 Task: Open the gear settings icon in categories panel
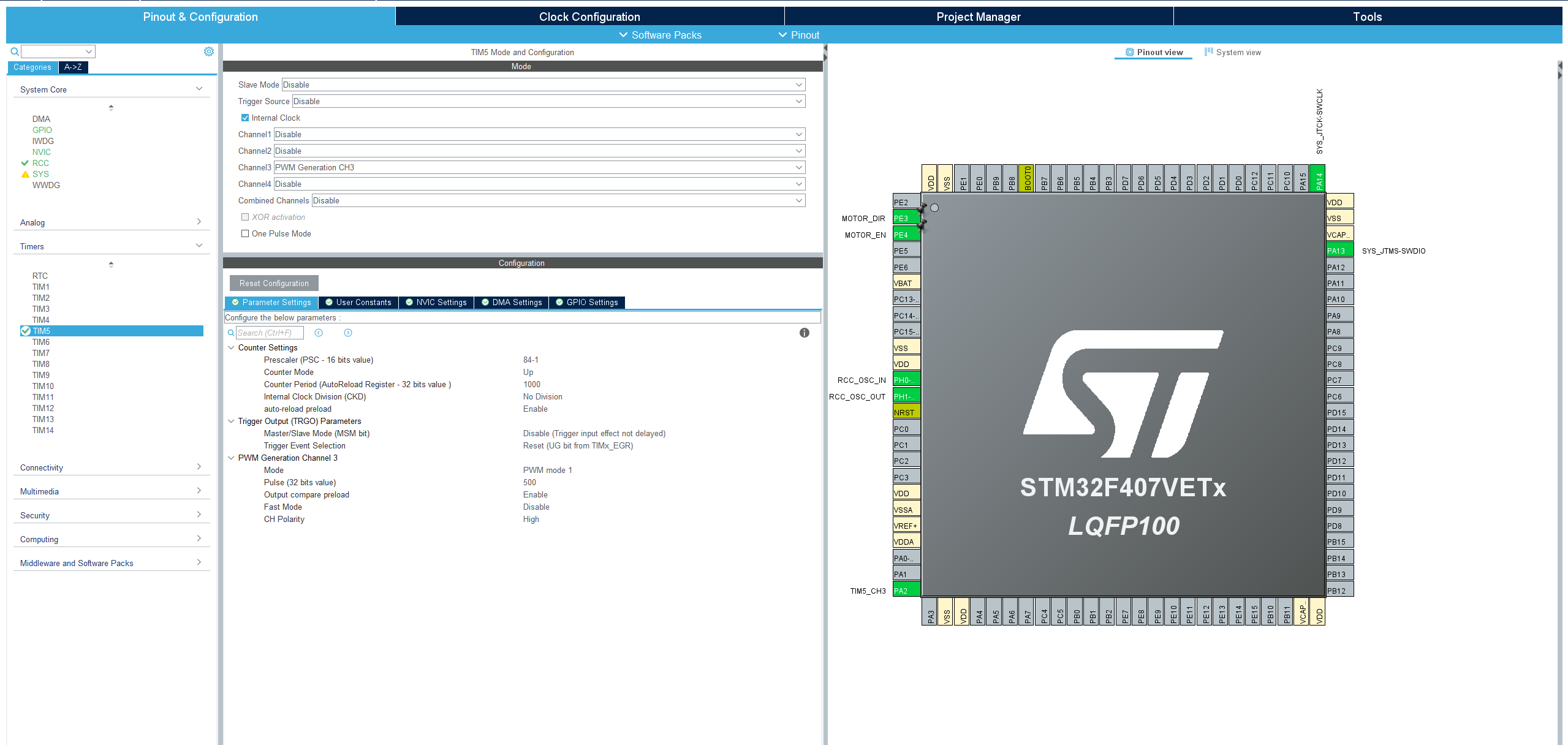[209, 51]
